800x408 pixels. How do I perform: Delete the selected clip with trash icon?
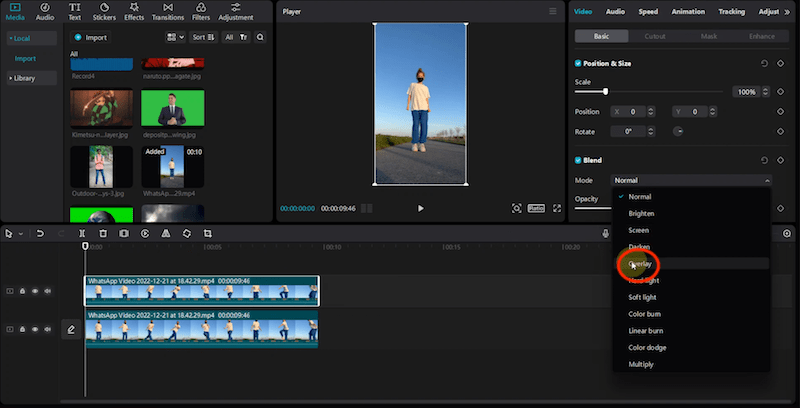pos(103,234)
